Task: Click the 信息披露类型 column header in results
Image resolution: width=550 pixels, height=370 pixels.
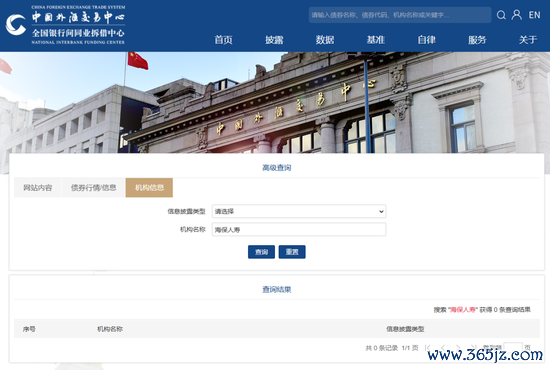Action: (x=405, y=329)
